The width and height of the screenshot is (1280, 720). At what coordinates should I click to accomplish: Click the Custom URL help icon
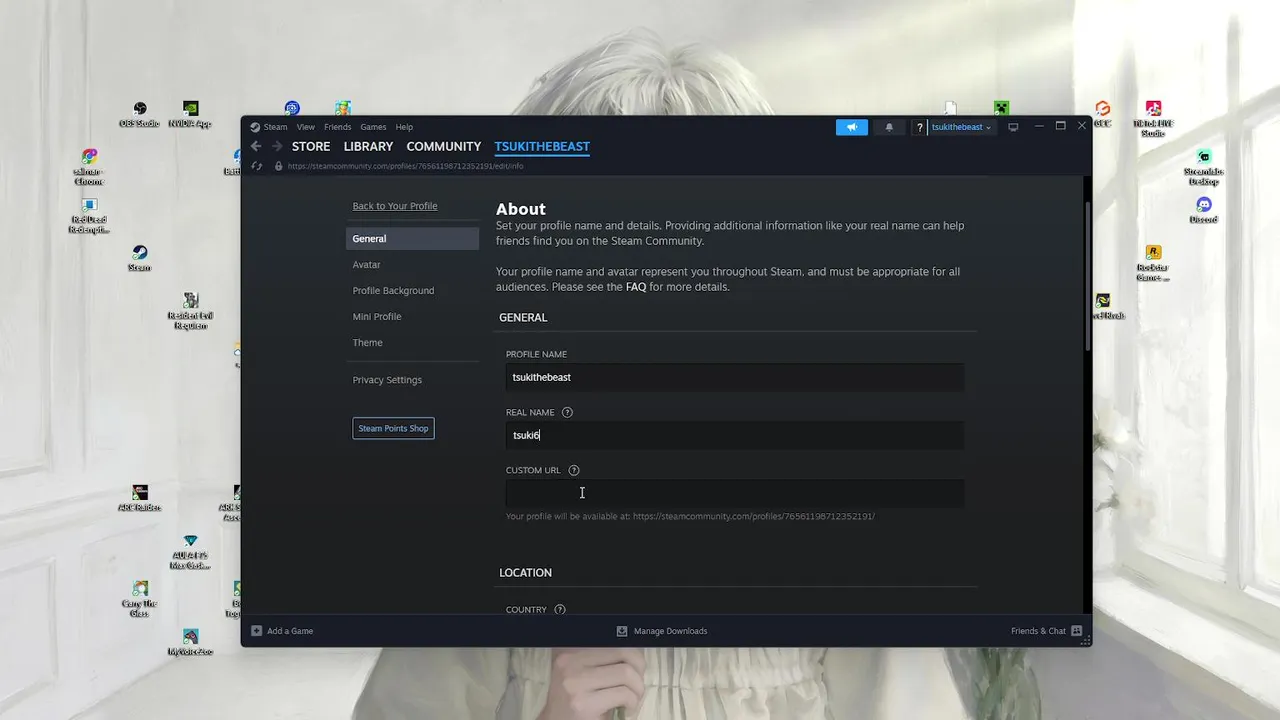(574, 470)
